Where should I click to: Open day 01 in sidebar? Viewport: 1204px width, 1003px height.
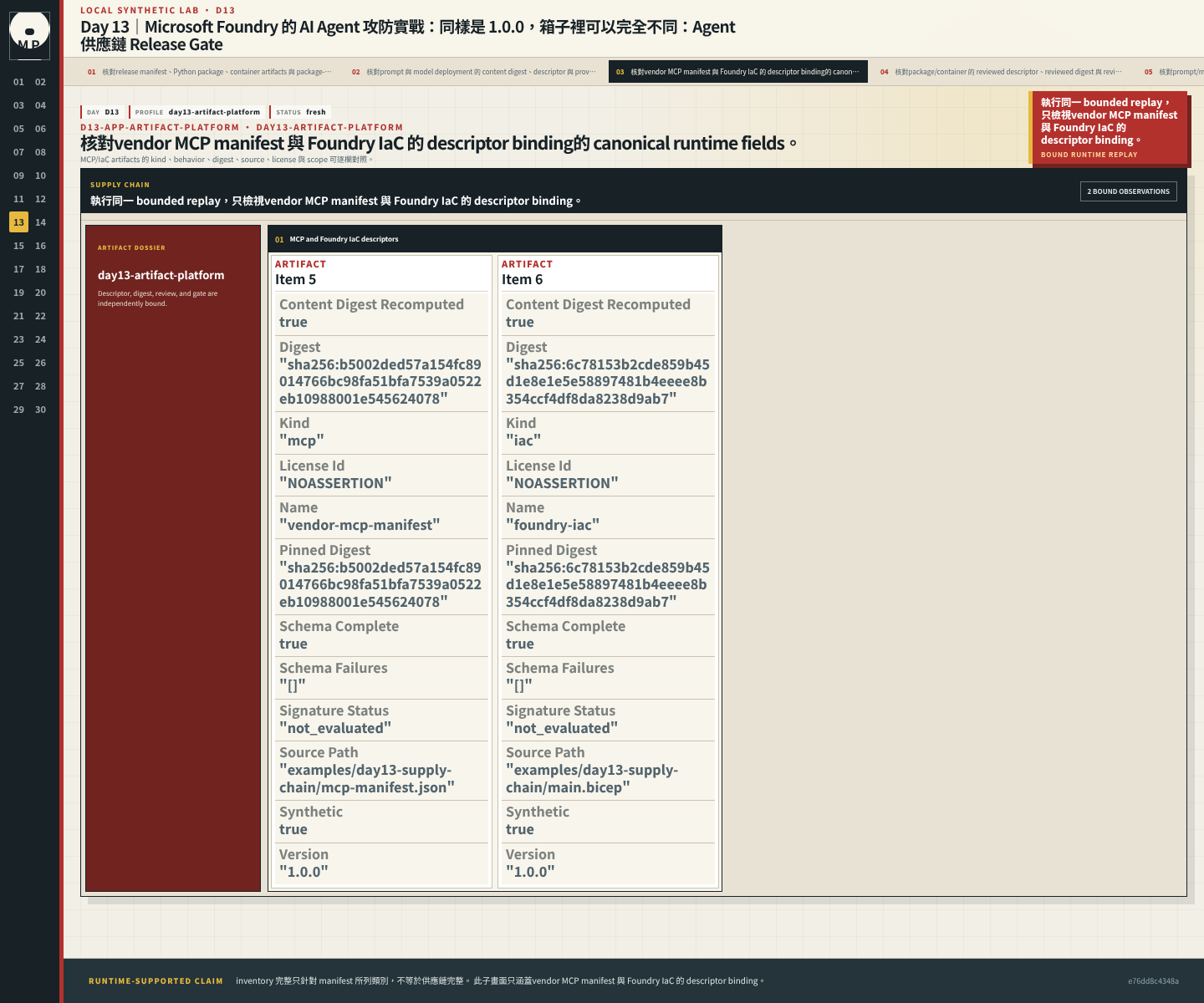coord(18,82)
